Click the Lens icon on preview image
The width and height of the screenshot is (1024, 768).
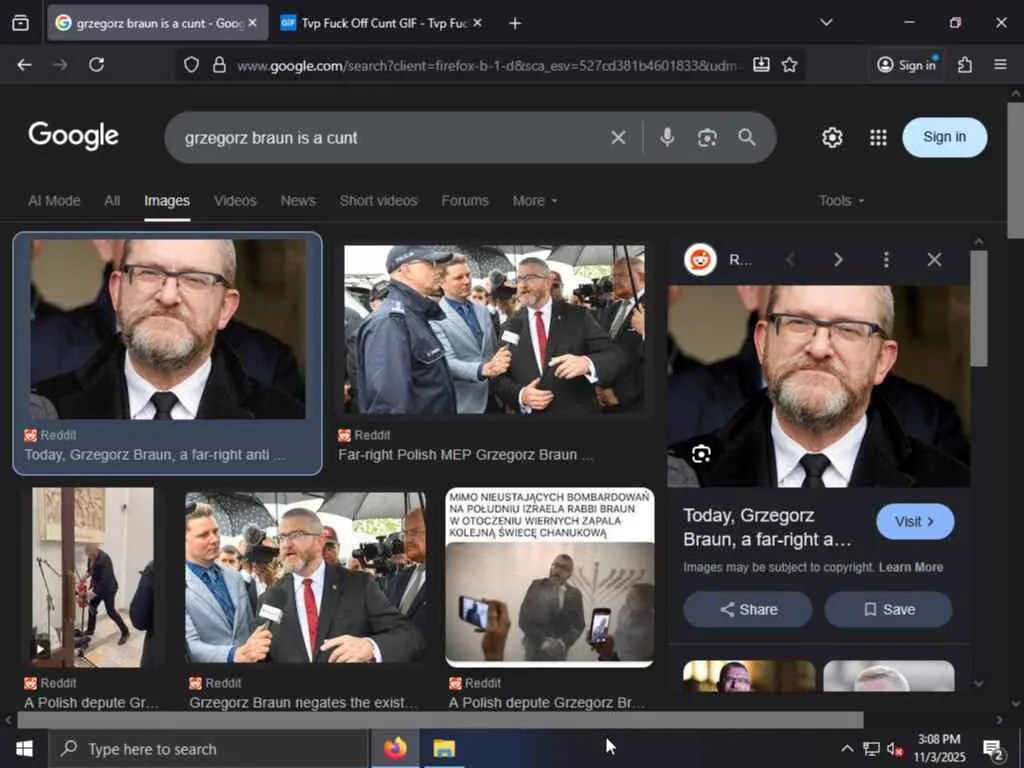701,454
